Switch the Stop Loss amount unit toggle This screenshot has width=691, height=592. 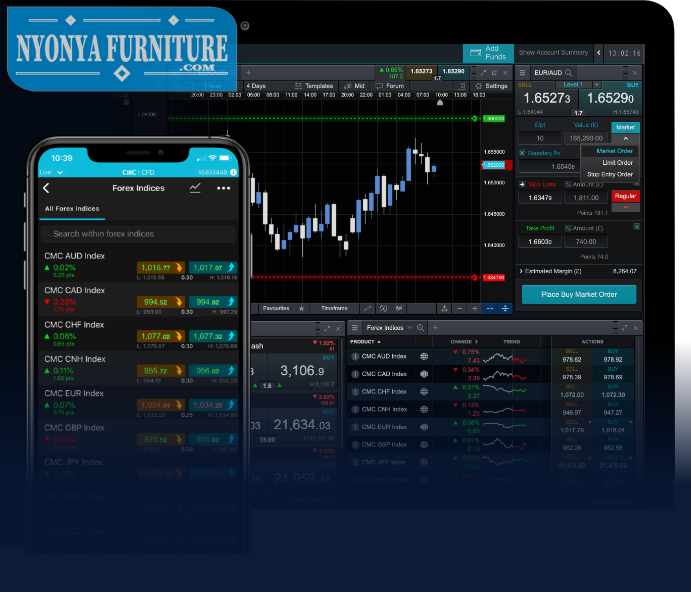click(x=568, y=184)
